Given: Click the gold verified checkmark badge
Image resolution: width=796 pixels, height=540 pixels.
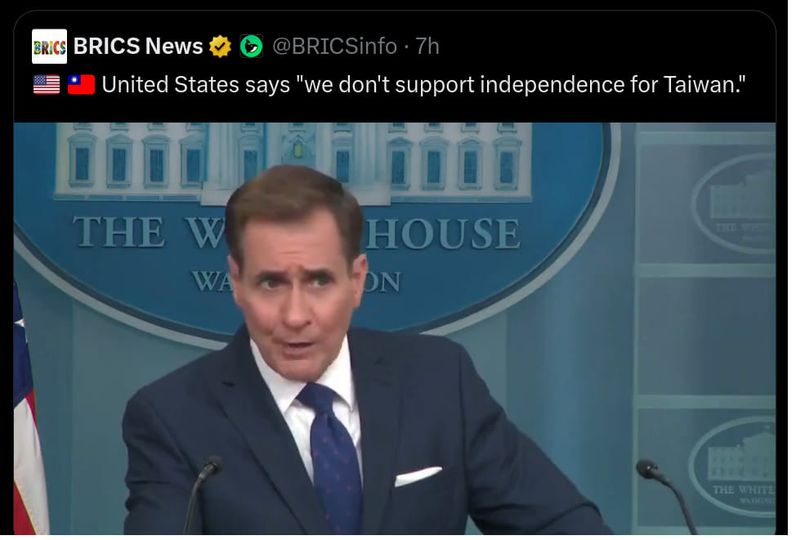Looking at the screenshot, I should pos(220,47).
